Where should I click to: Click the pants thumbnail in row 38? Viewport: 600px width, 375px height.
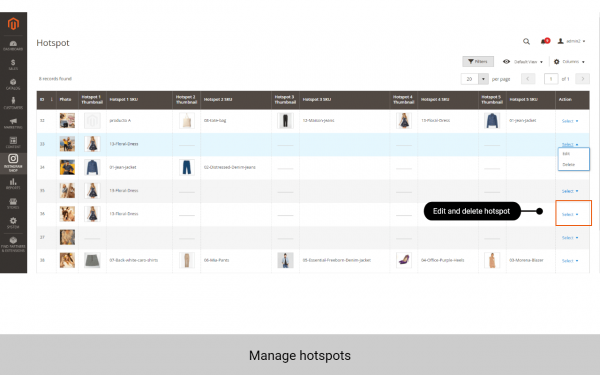(187, 260)
